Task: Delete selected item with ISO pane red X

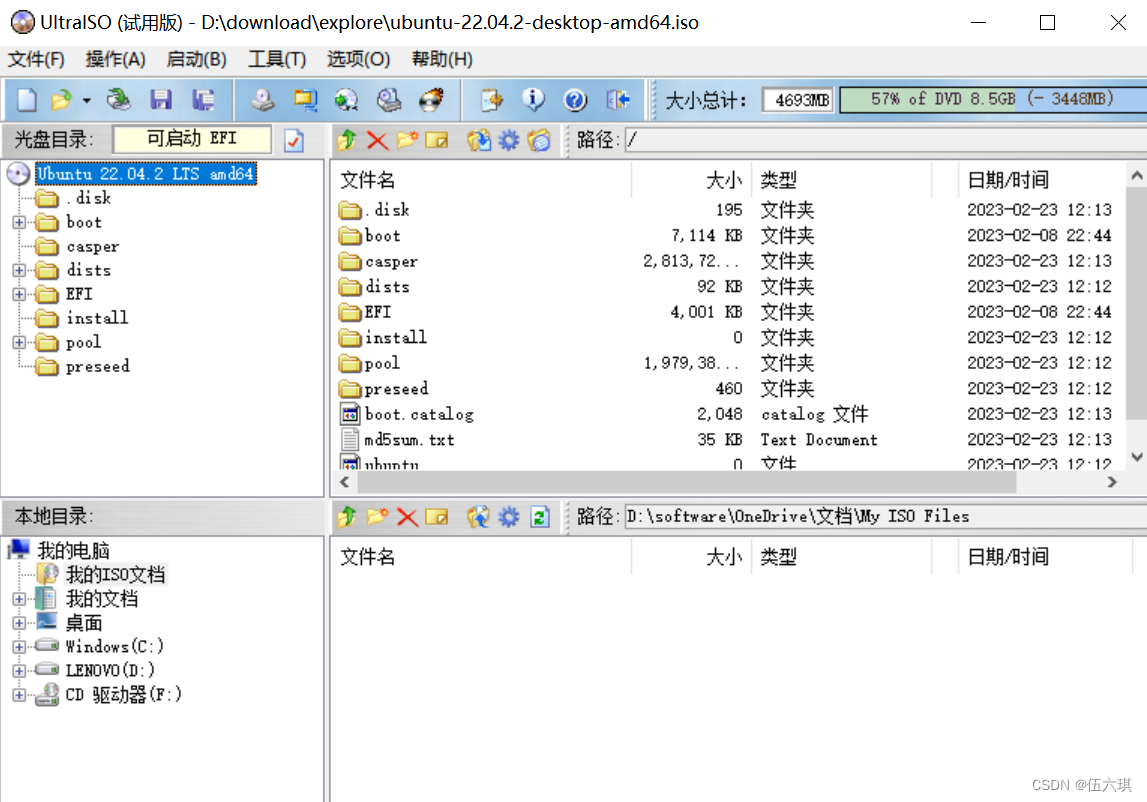Action: (377, 140)
